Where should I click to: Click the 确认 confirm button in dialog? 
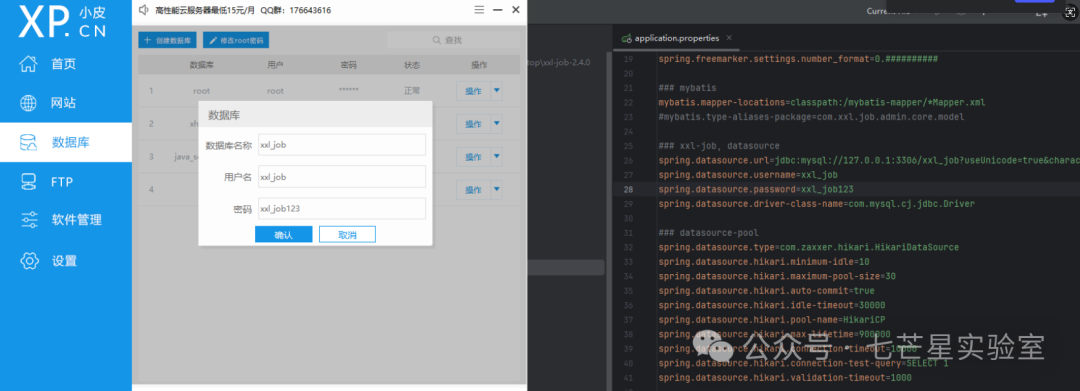point(284,235)
